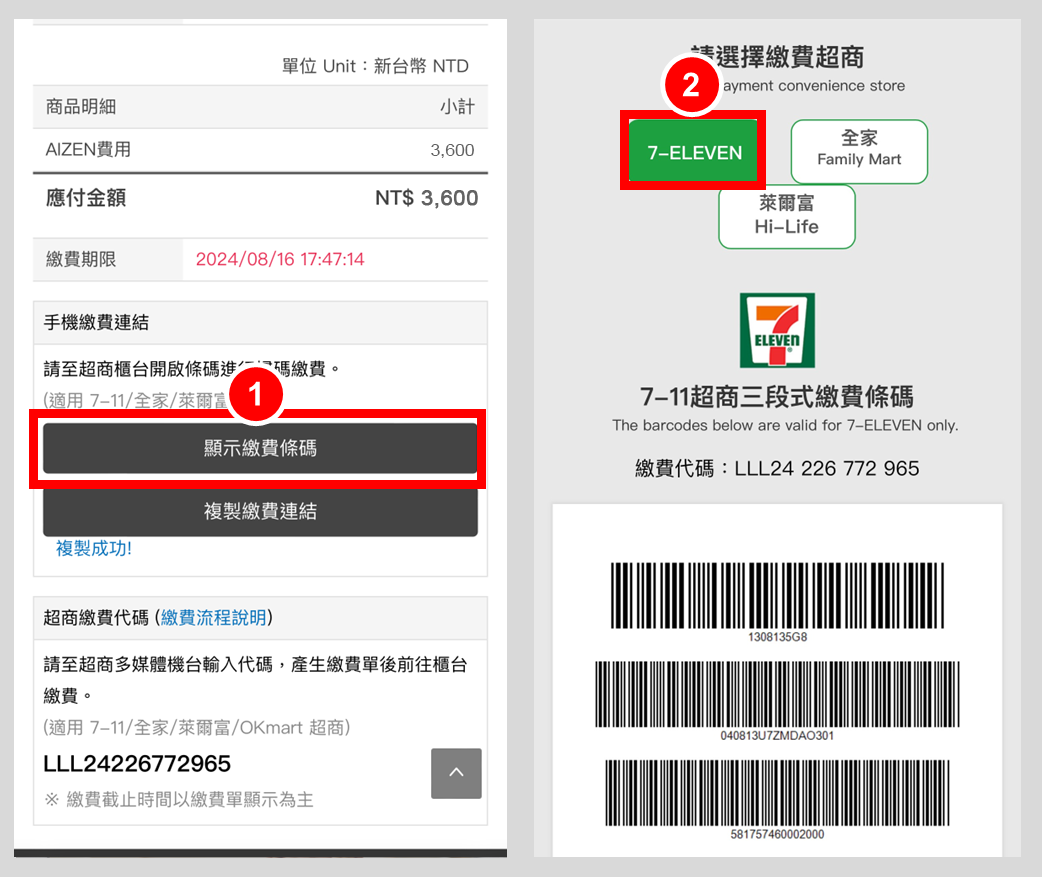Click the 單位 Unit:新台幣 NTD text
The width and height of the screenshot is (1042, 877).
[x=375, y=66]
